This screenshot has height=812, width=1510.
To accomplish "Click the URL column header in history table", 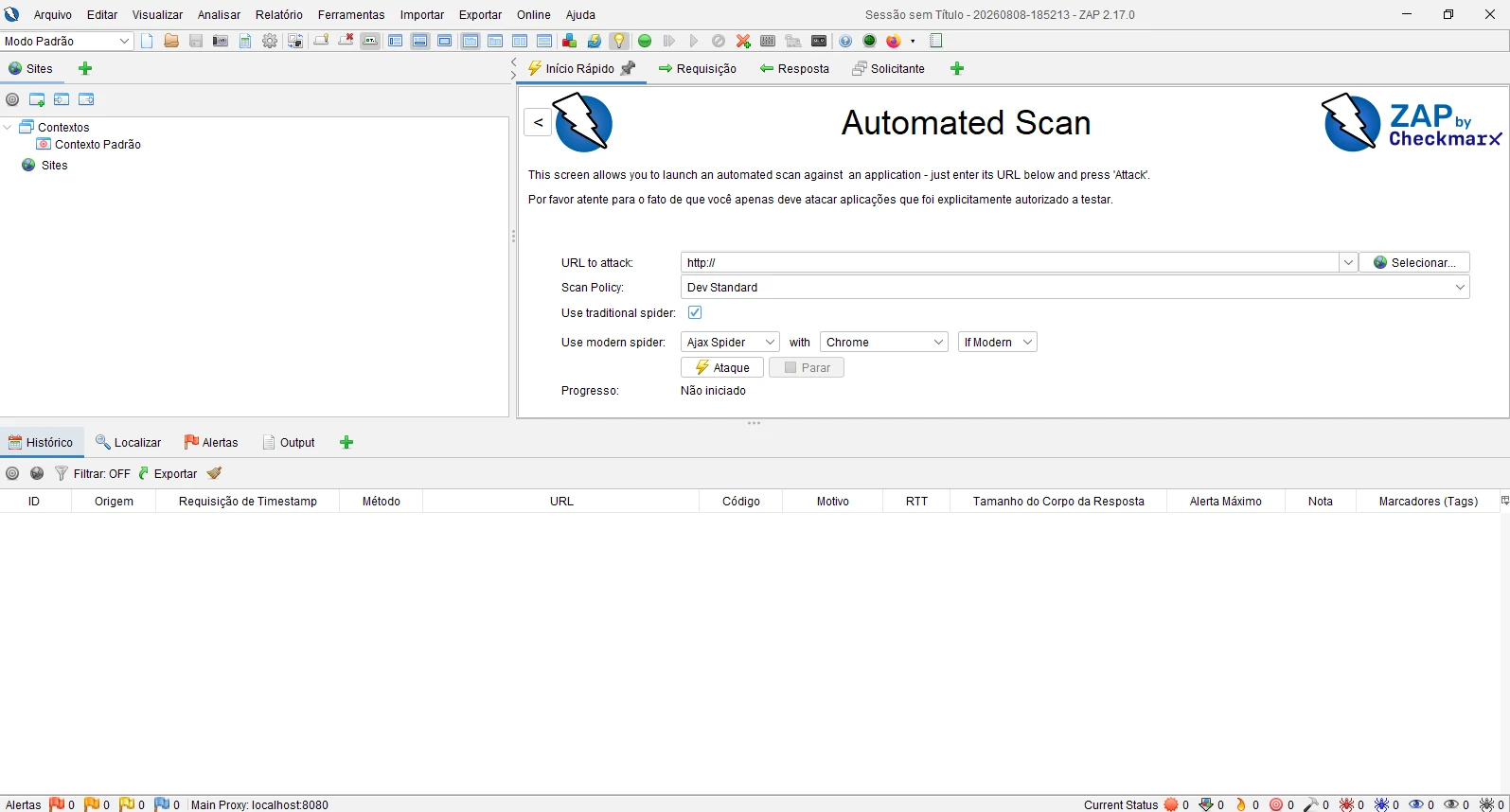I will 561,502.
